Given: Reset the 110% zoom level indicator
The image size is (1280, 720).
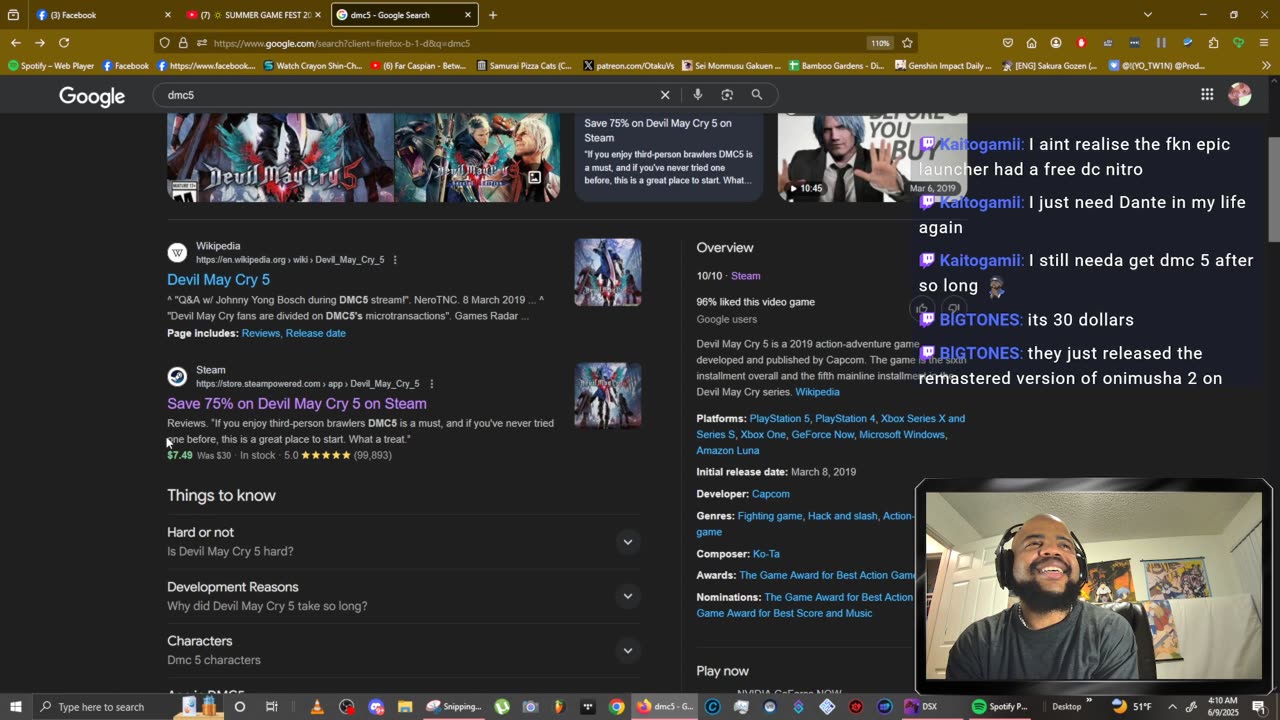Looking at the screenshot, I should (x=880, y=43).
